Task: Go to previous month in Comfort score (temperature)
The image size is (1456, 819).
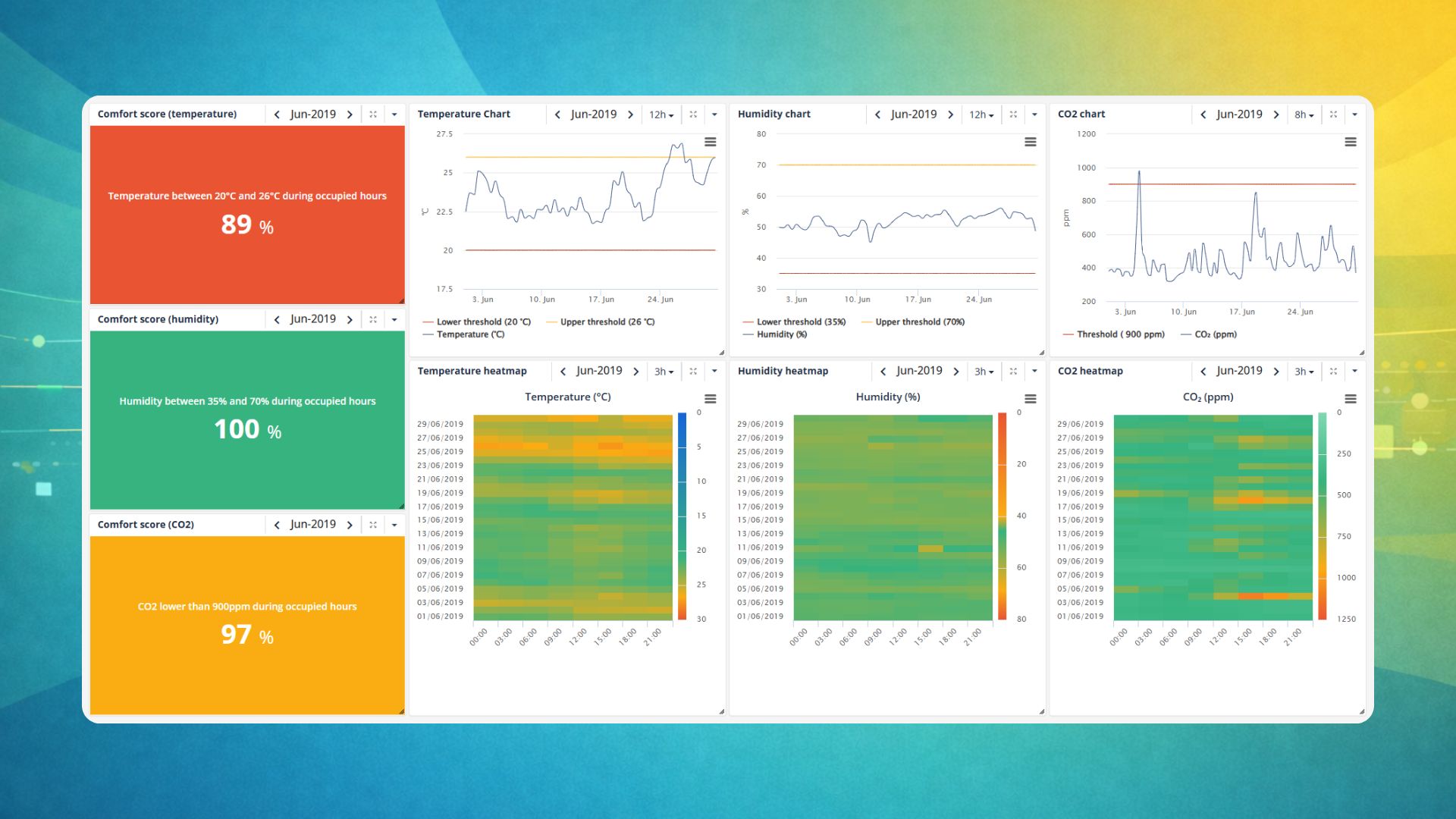Action: (277, 115)
